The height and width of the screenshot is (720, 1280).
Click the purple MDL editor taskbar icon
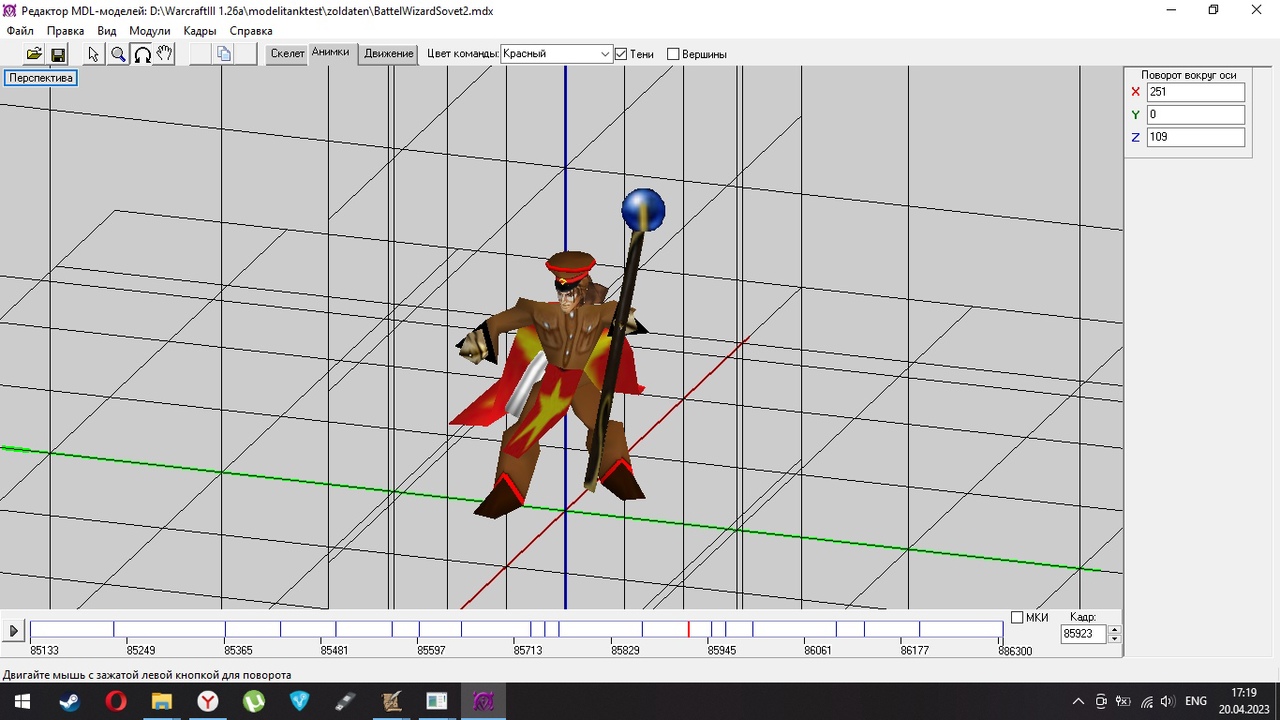coord(484,701)
